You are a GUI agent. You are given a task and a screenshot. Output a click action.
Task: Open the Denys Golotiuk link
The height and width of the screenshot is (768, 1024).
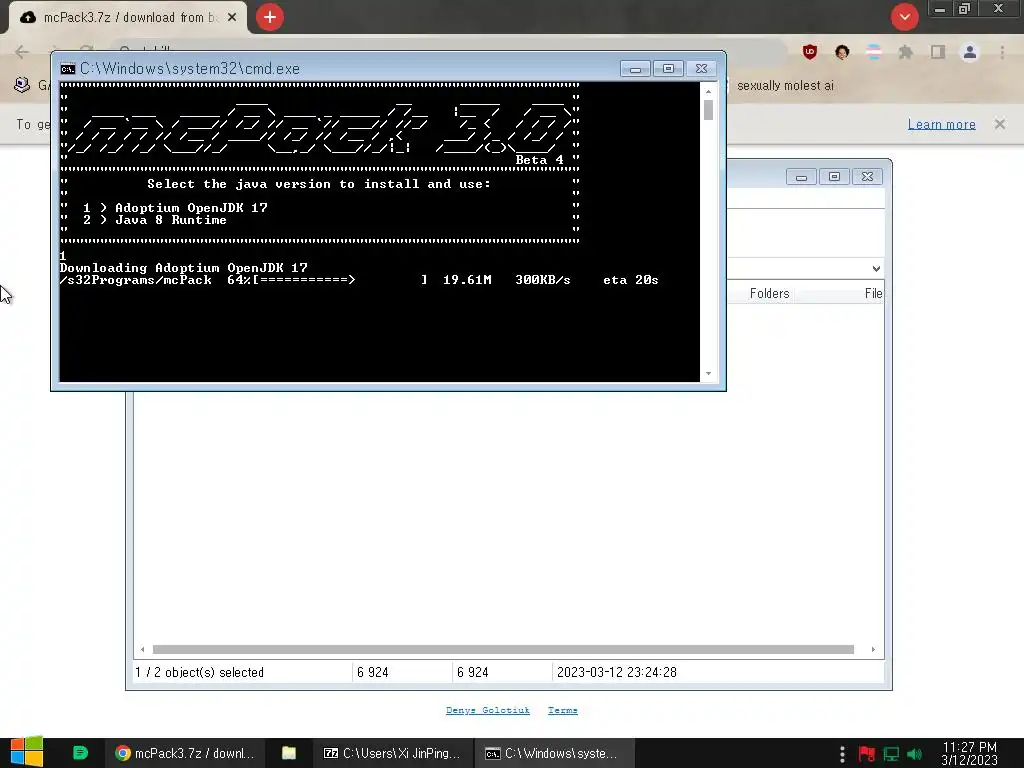click(x=488, y=711)
